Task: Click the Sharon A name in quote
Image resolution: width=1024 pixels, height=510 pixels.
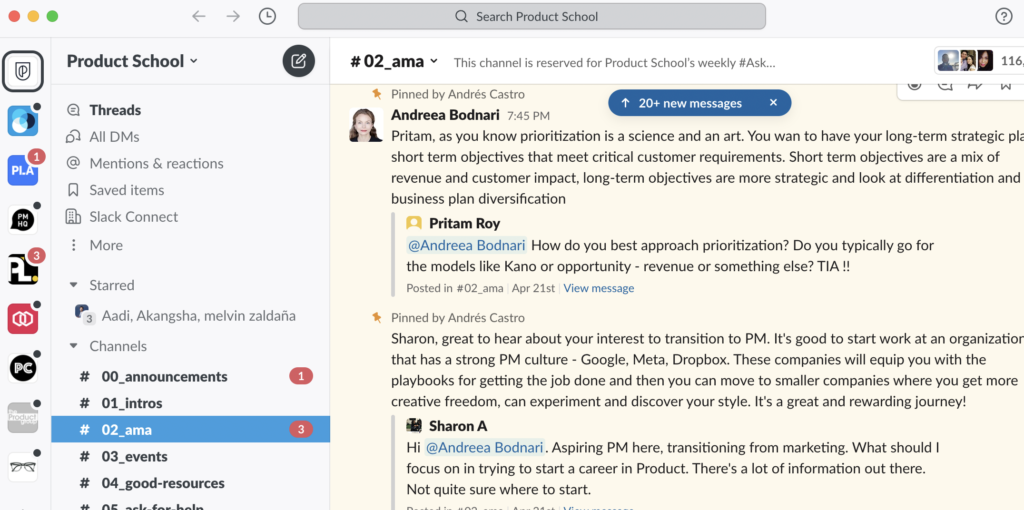Action: point(459,426)
